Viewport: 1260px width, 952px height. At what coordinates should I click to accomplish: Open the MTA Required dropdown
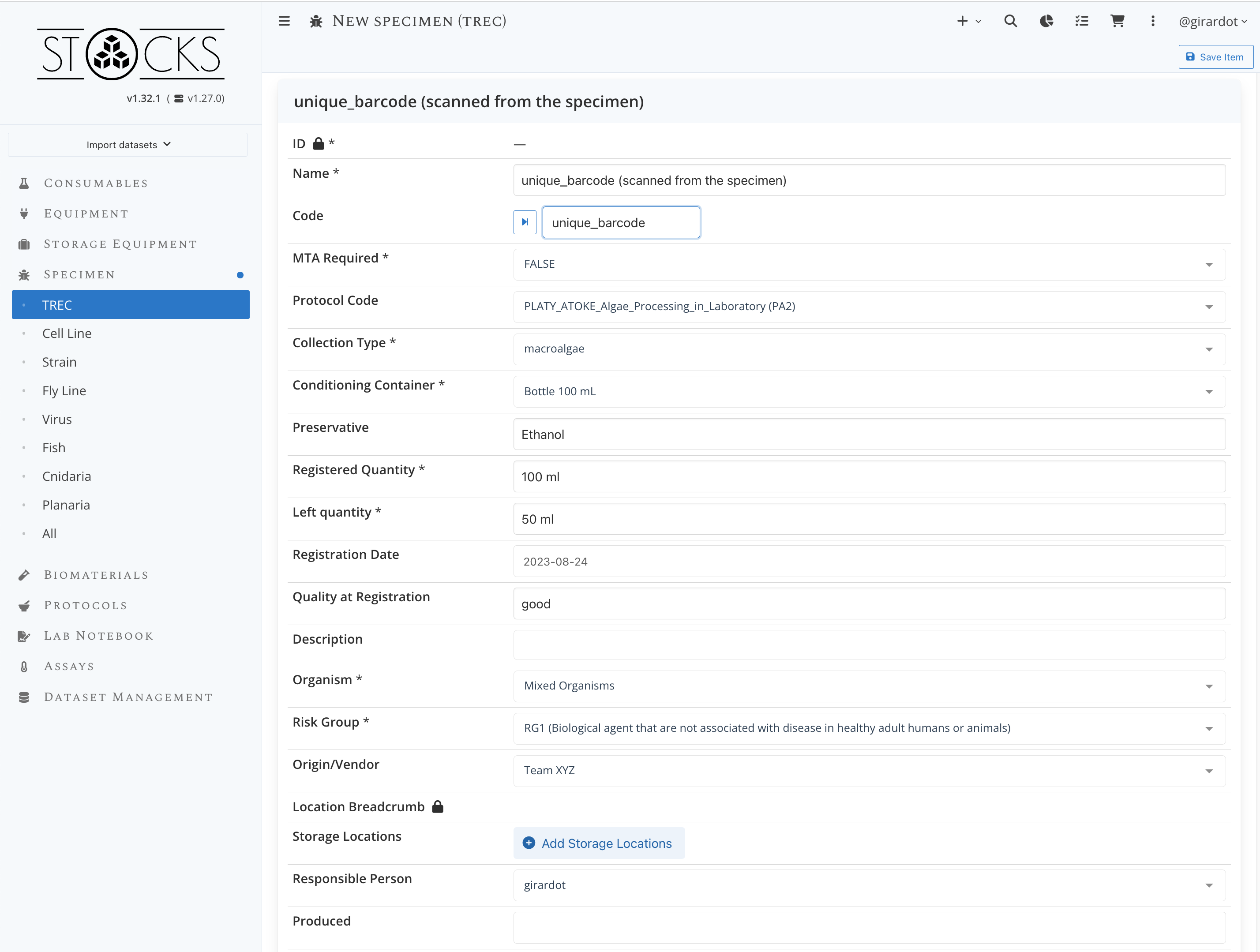point(869,264)
